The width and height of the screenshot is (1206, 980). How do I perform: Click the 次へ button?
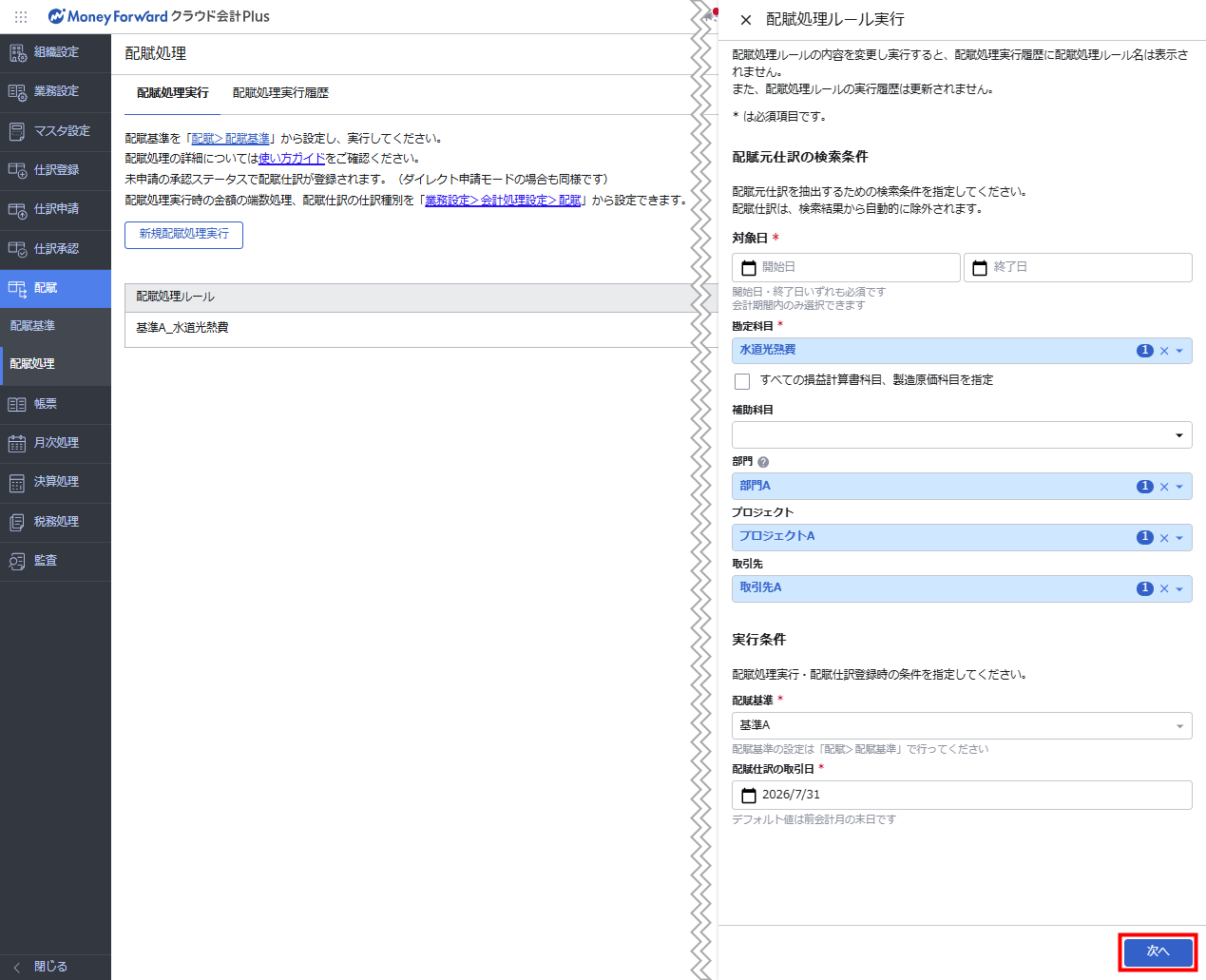tap(1158, 951)
